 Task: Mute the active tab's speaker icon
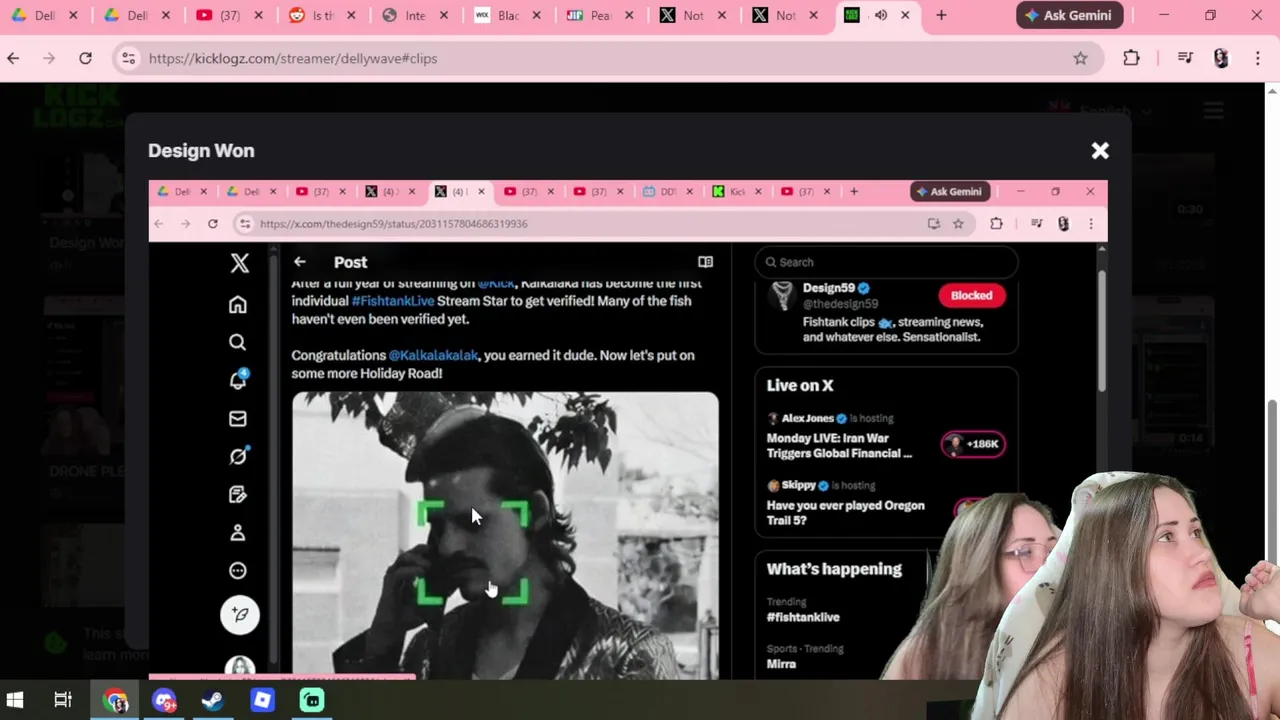(x=881, y=15)
